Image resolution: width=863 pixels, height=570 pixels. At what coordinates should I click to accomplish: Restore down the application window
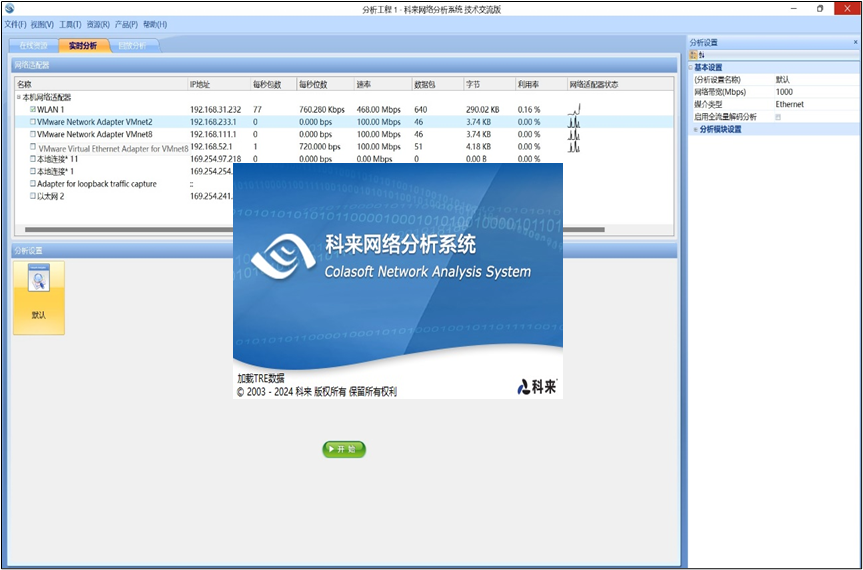820,9
